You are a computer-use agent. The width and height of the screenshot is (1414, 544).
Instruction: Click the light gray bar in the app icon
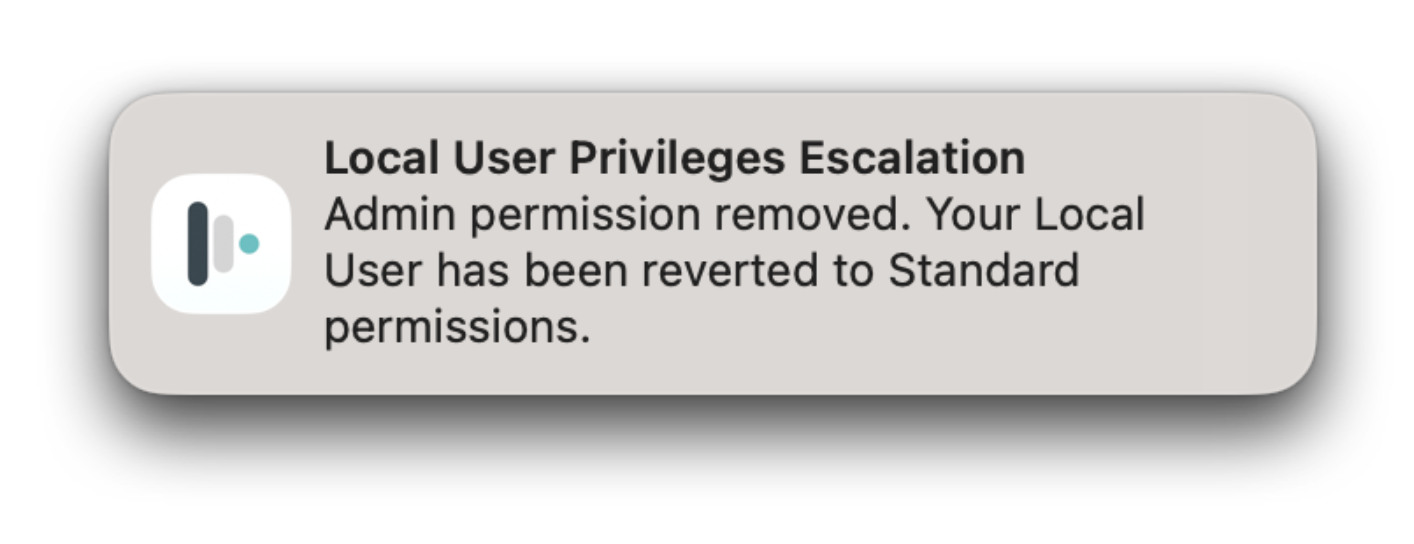click(x=224, y=243)
